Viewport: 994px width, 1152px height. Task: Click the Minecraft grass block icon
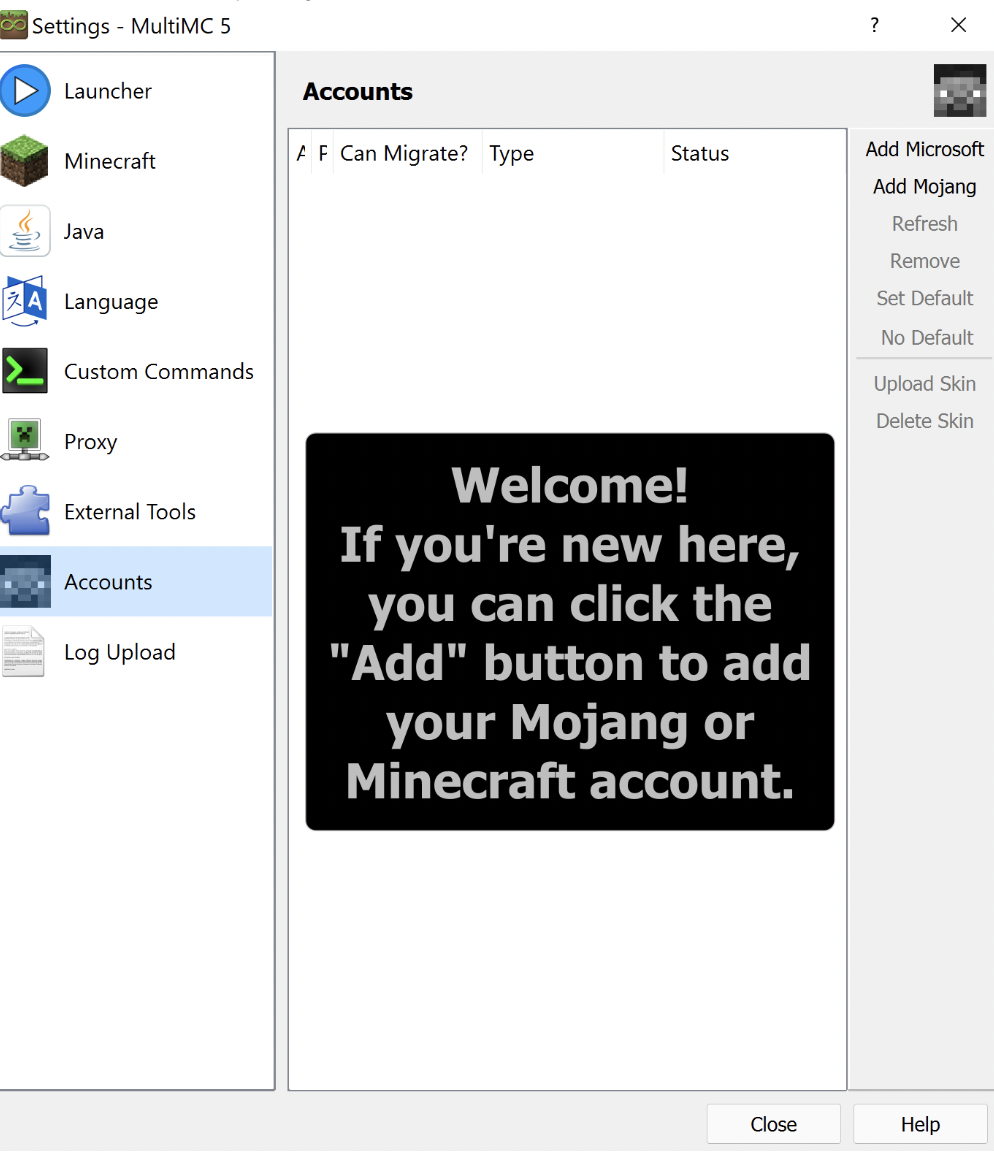coord(25,161)
